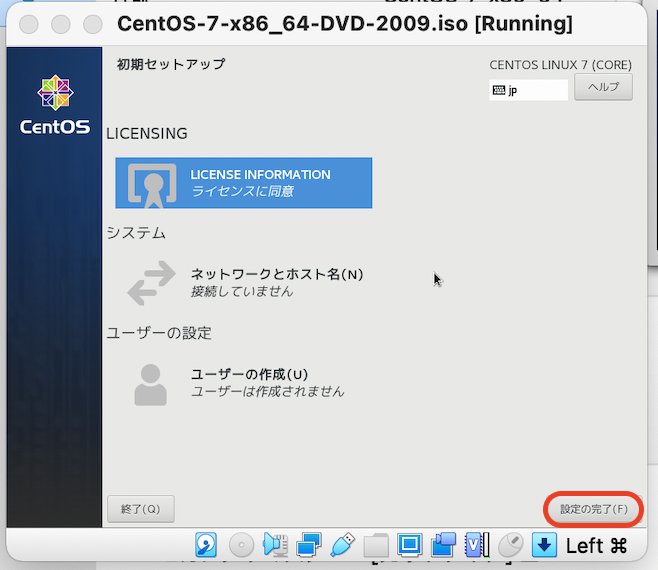Click the 初期セットアップ heading
Screen dimensions: 658x570
(171, 64)
